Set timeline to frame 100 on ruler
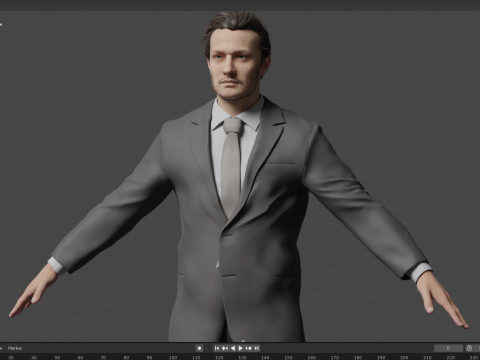Image resolution: width=480 pixels, height=360 pixels. click(x=173, y=357)
